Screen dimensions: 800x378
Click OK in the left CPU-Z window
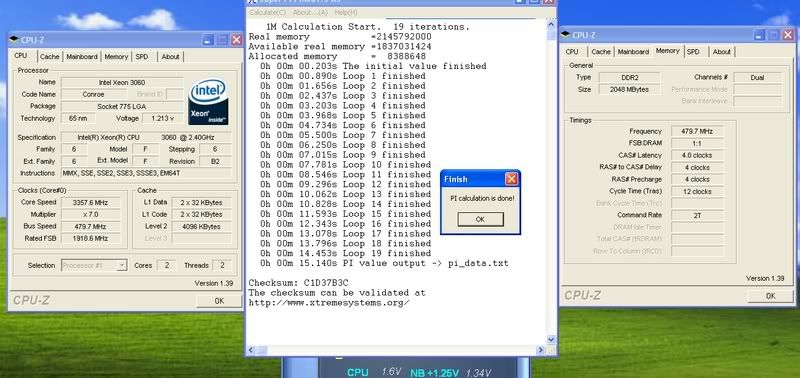click(219, 300)
